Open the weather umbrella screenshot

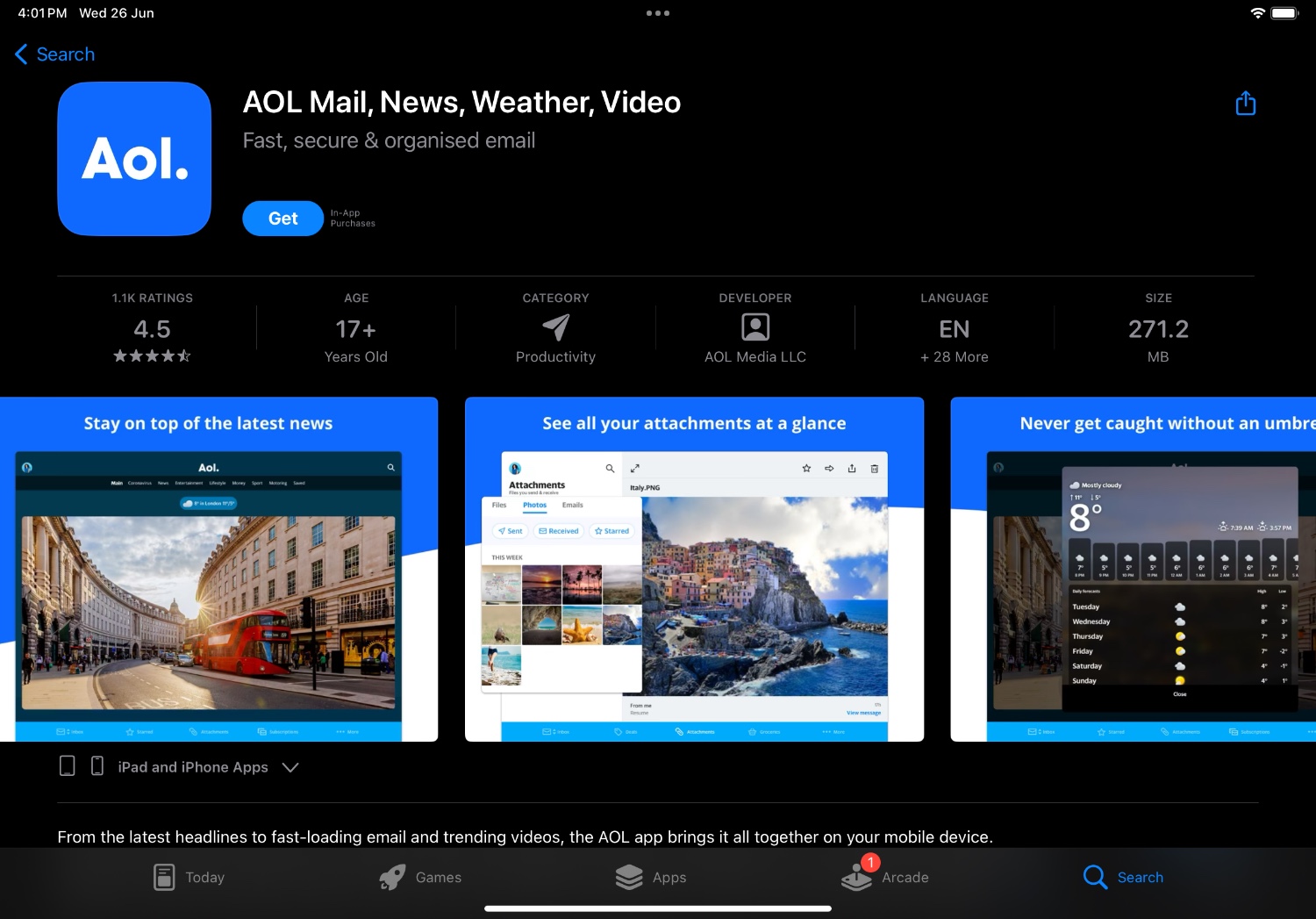(x=1134, y=570)
